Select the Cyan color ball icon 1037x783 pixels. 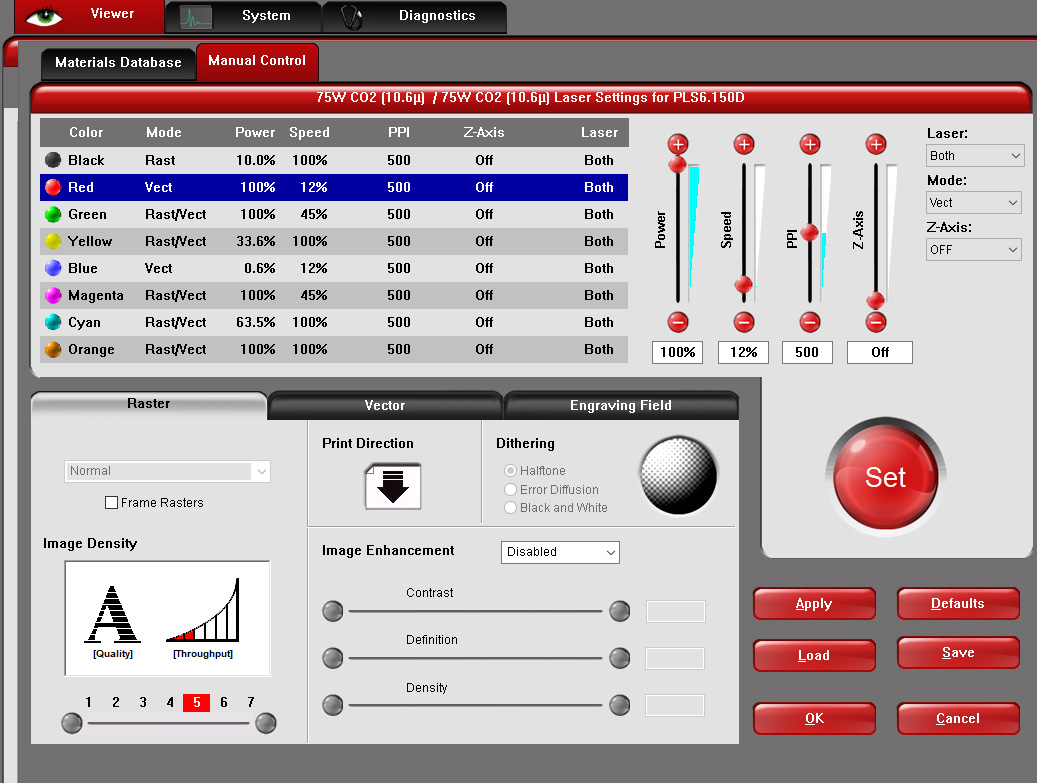click(x=53, y=322)
